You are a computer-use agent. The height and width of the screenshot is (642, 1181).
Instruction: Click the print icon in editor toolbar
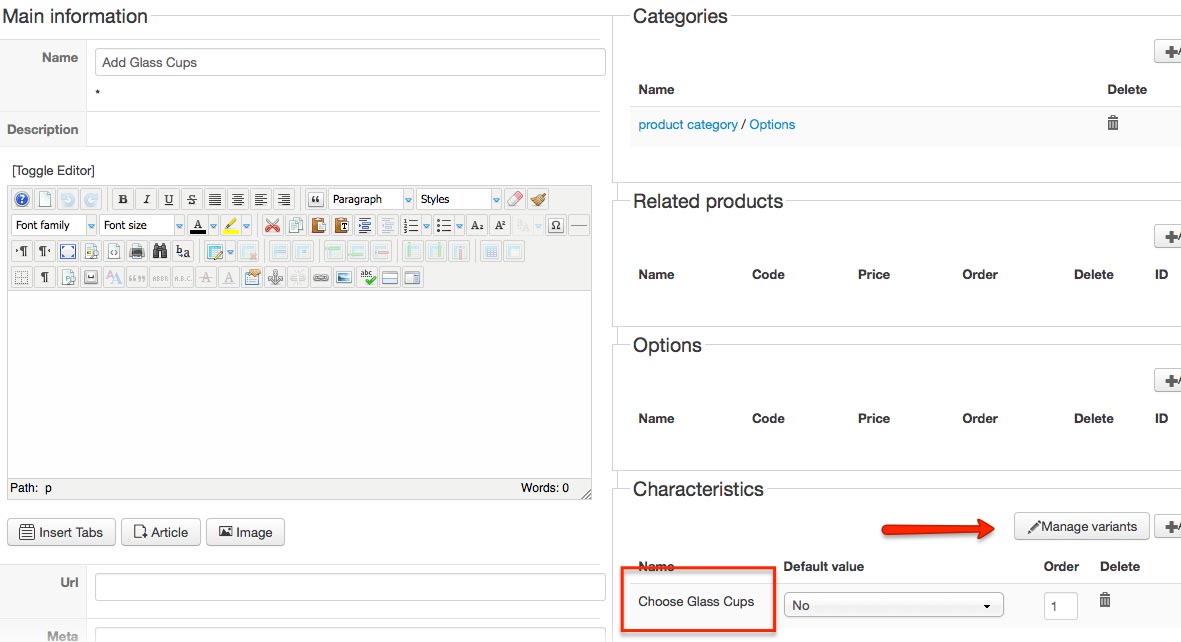coord(137,251)
